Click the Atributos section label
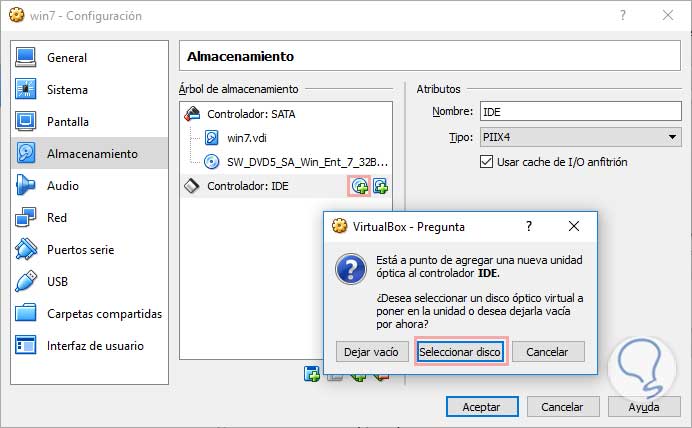Viewport: 692px width, 428px height. 438,89
